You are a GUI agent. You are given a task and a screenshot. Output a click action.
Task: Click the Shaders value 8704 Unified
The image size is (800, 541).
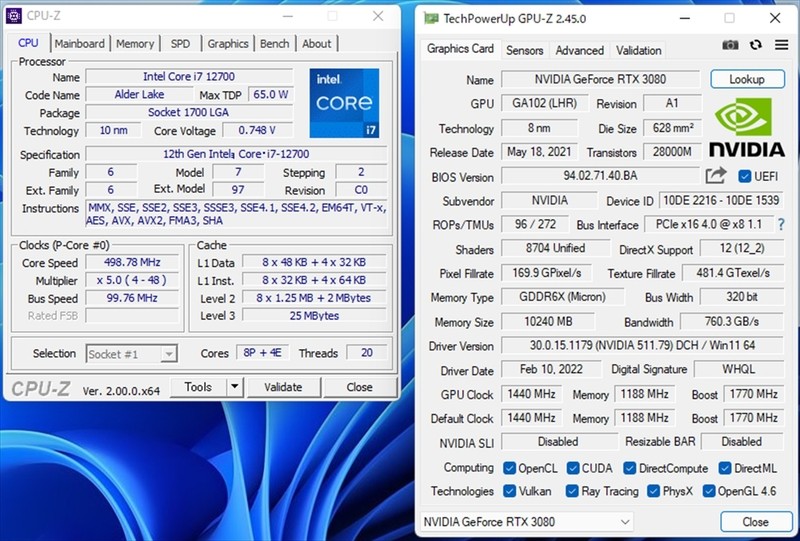click(556, 249)
